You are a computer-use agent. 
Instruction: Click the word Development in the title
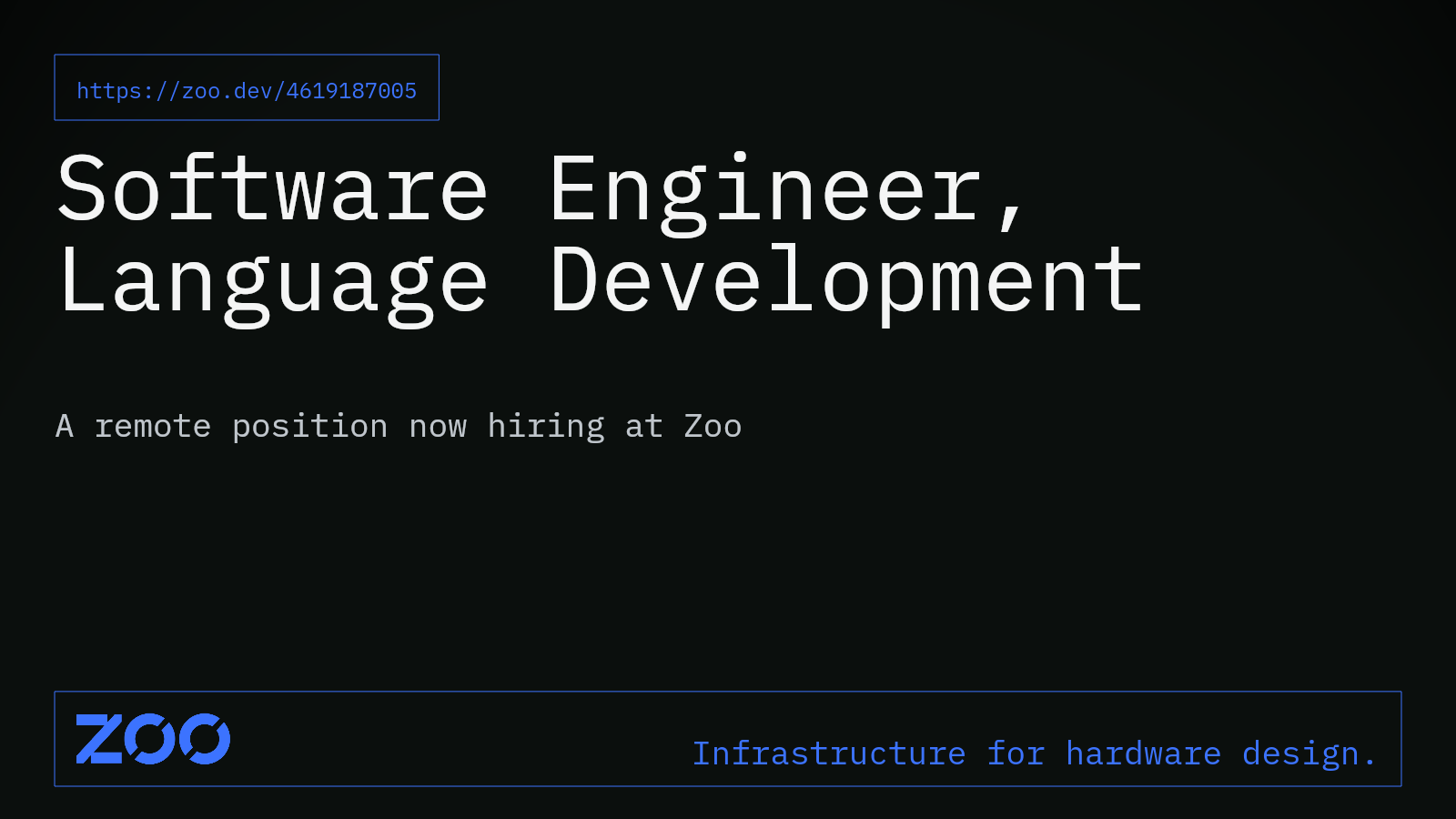846,282
